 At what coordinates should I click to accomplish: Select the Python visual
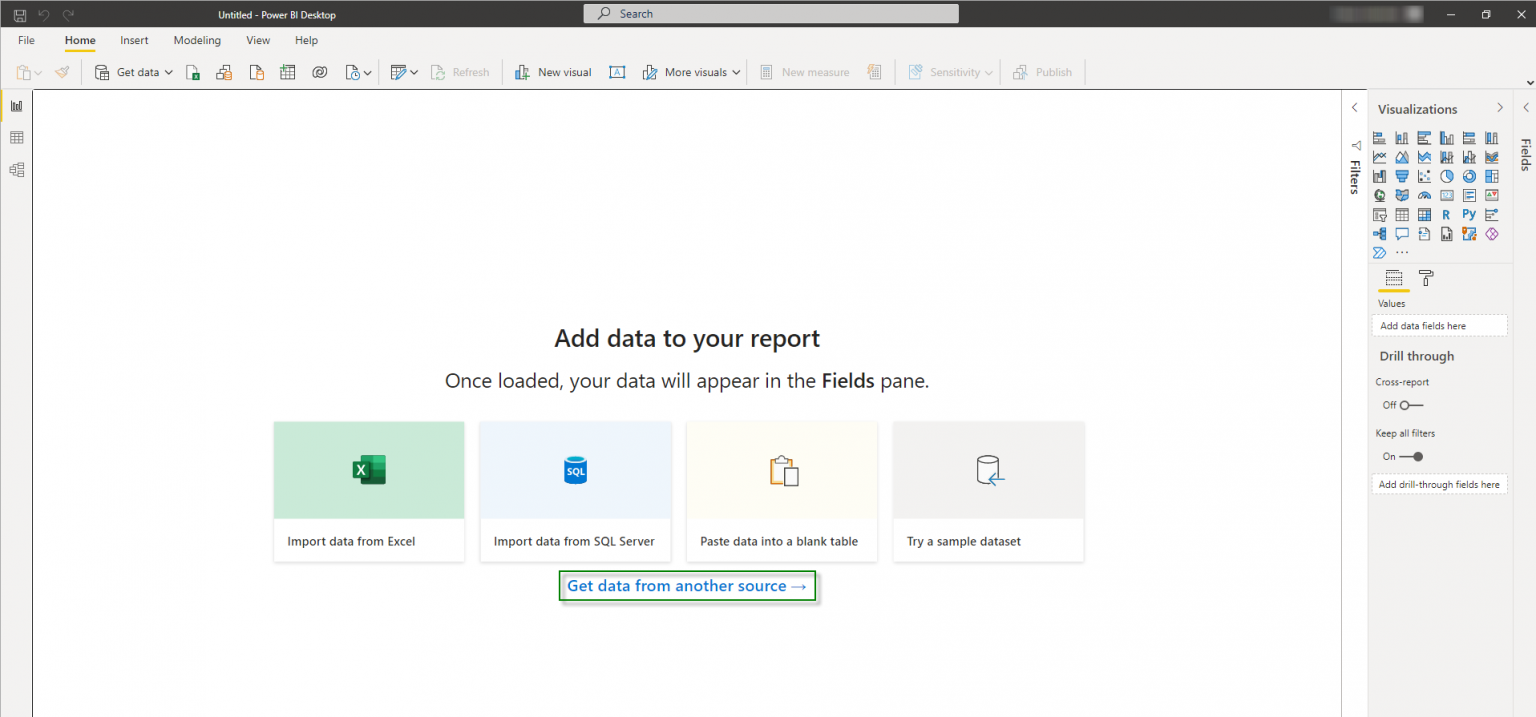[x=1468, y=214]
